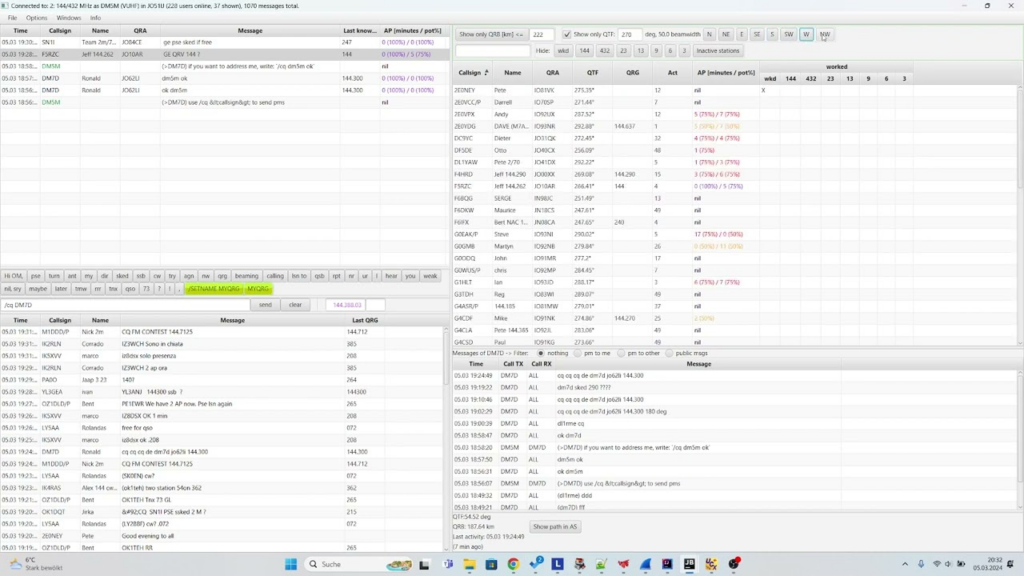Open the Options menu
The height and width of the screenshot is (576, 1024).
(37, 18)
